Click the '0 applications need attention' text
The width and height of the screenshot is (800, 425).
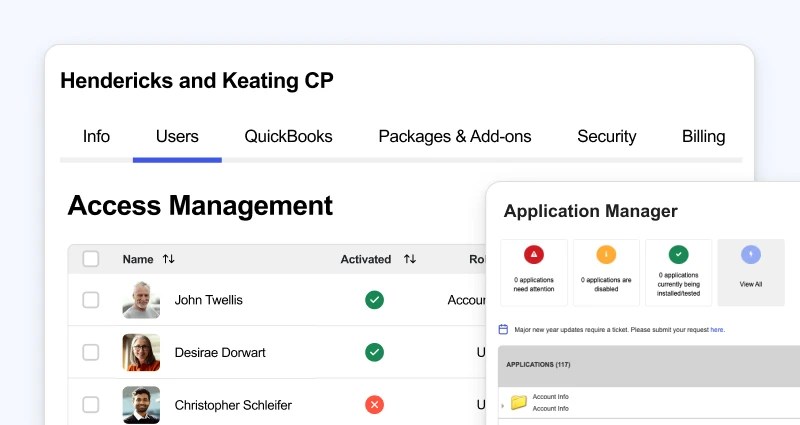click(534, 284)
